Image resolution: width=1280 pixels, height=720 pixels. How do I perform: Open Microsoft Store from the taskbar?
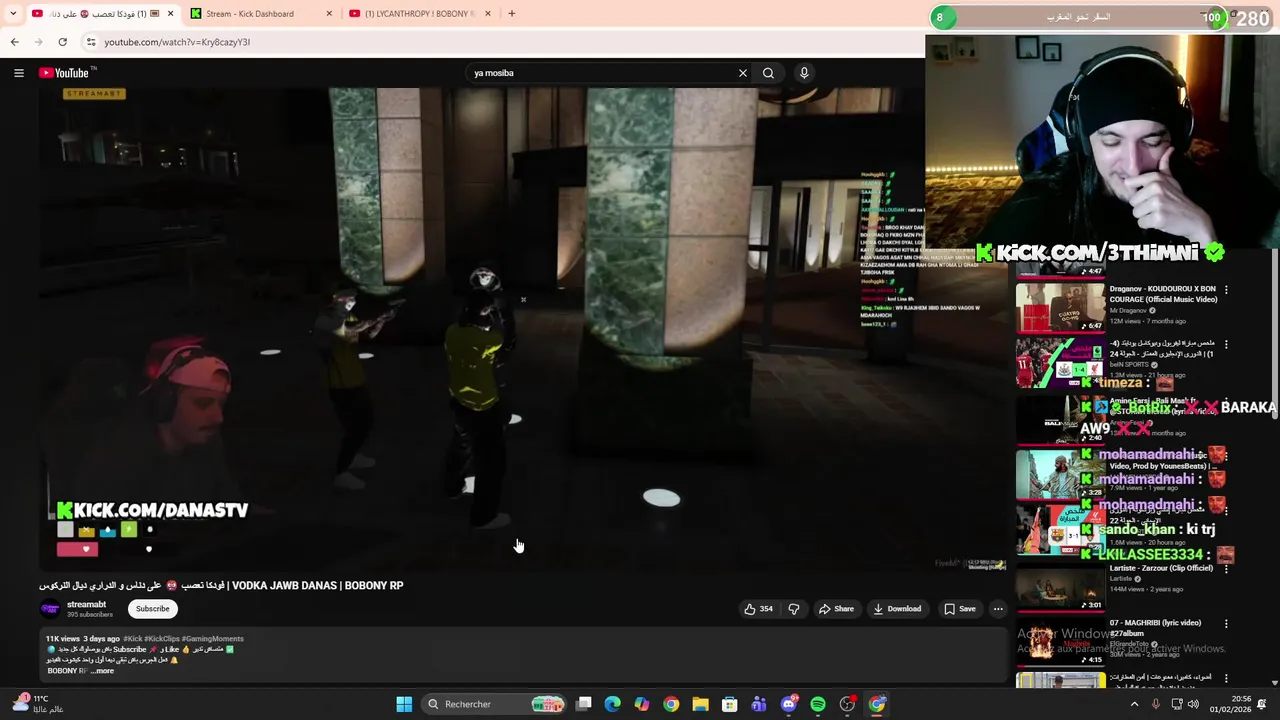730,704
